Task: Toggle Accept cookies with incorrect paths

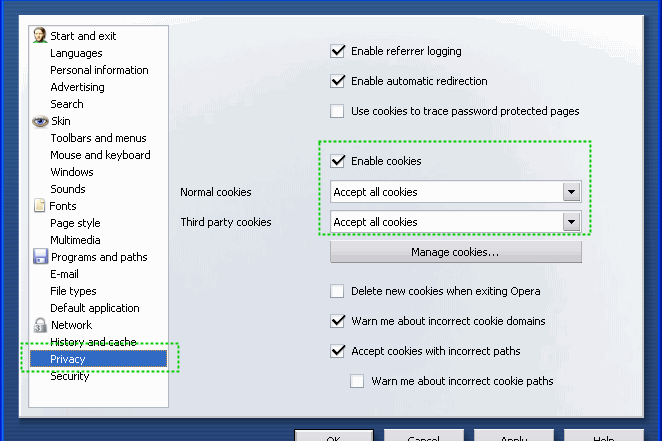Action: pyautogui.click(x=338, y=351)
